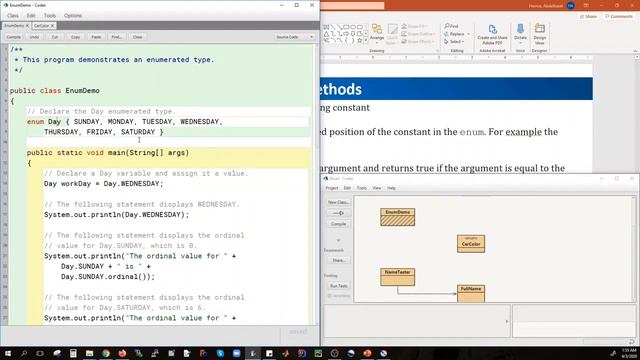Open the Class menu in code editor
This screenshot has width=640, height=360.
pos(13,16)
